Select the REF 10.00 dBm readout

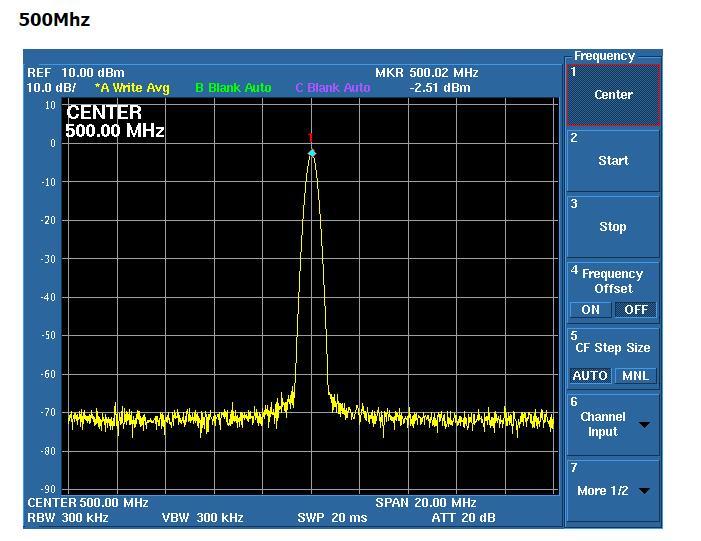coord(76,72)
